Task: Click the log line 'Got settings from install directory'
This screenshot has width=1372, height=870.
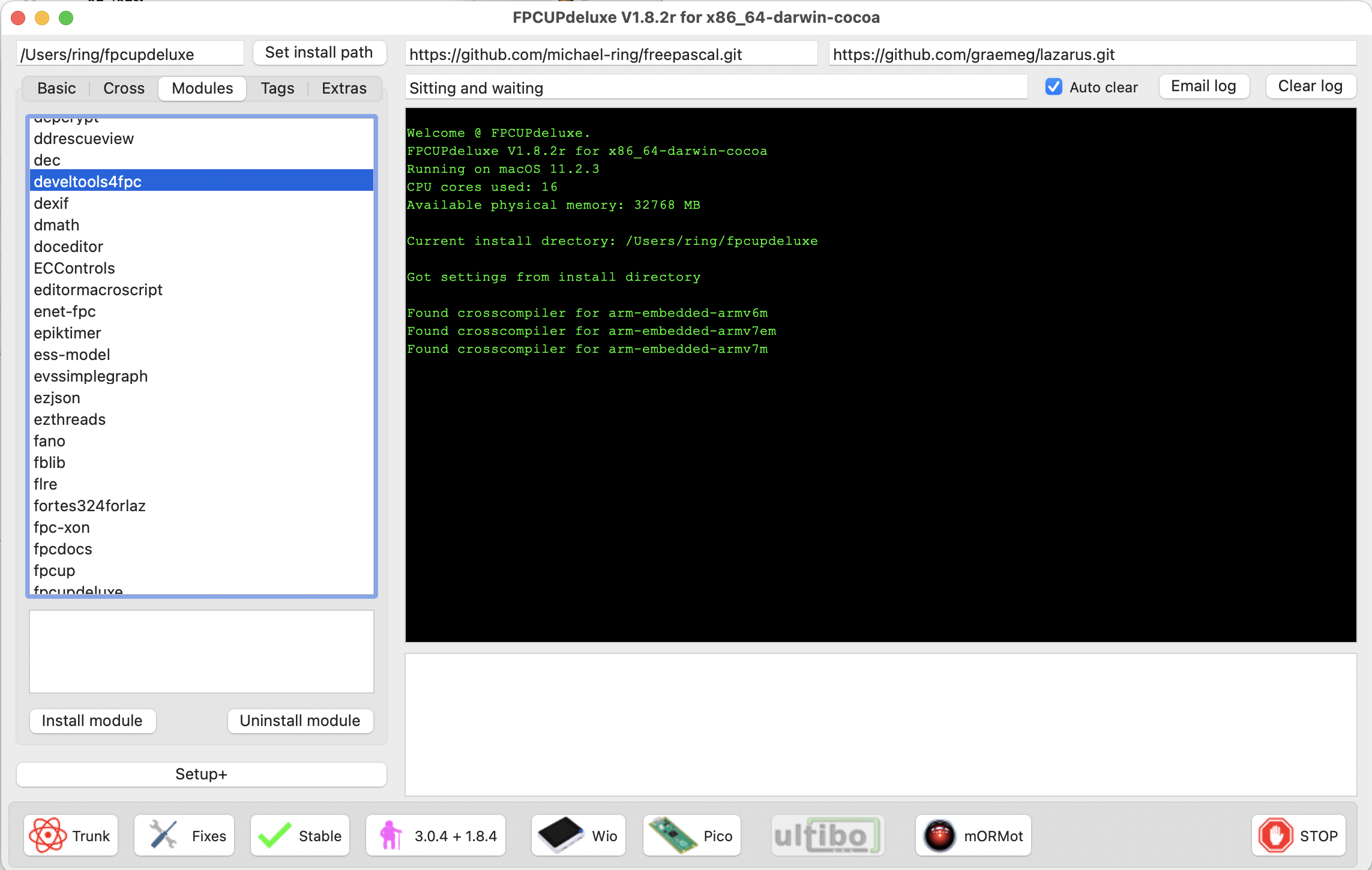Action: [x=553, y=277]
